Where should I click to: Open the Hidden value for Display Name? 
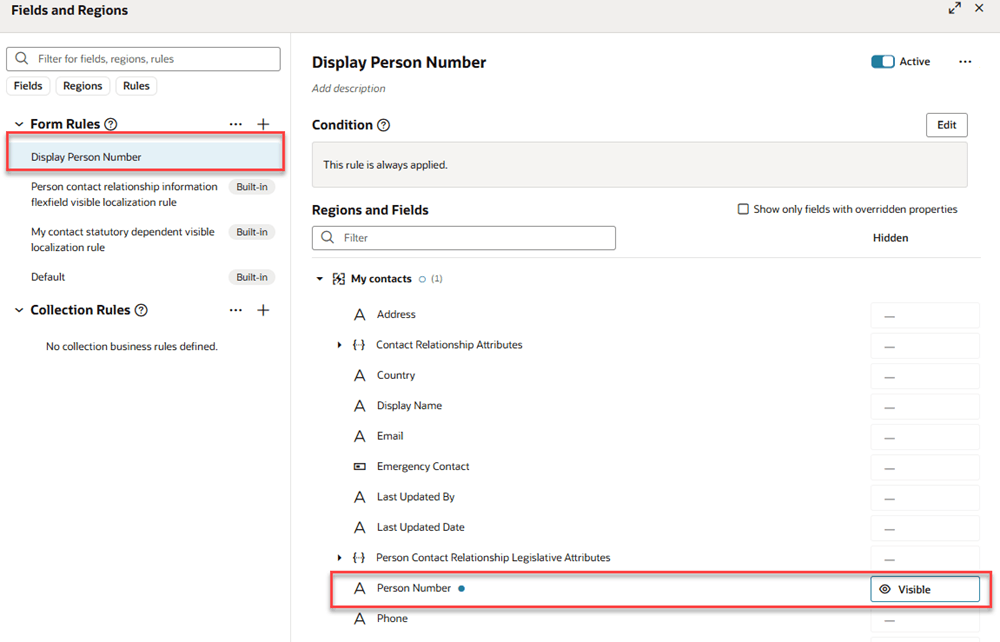tap(925, 407)
